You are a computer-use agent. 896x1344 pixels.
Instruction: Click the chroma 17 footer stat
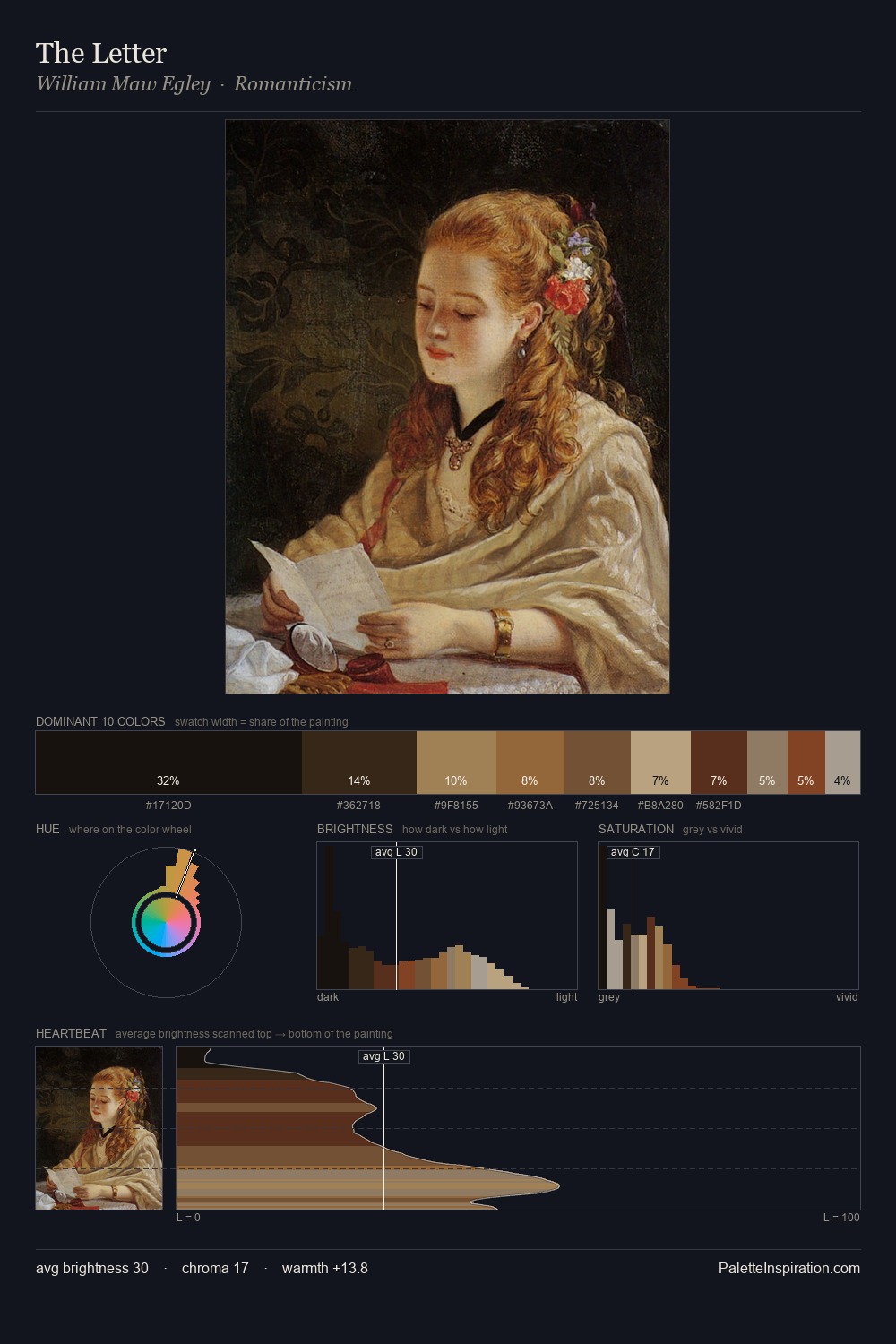(x=215, y=1269)
